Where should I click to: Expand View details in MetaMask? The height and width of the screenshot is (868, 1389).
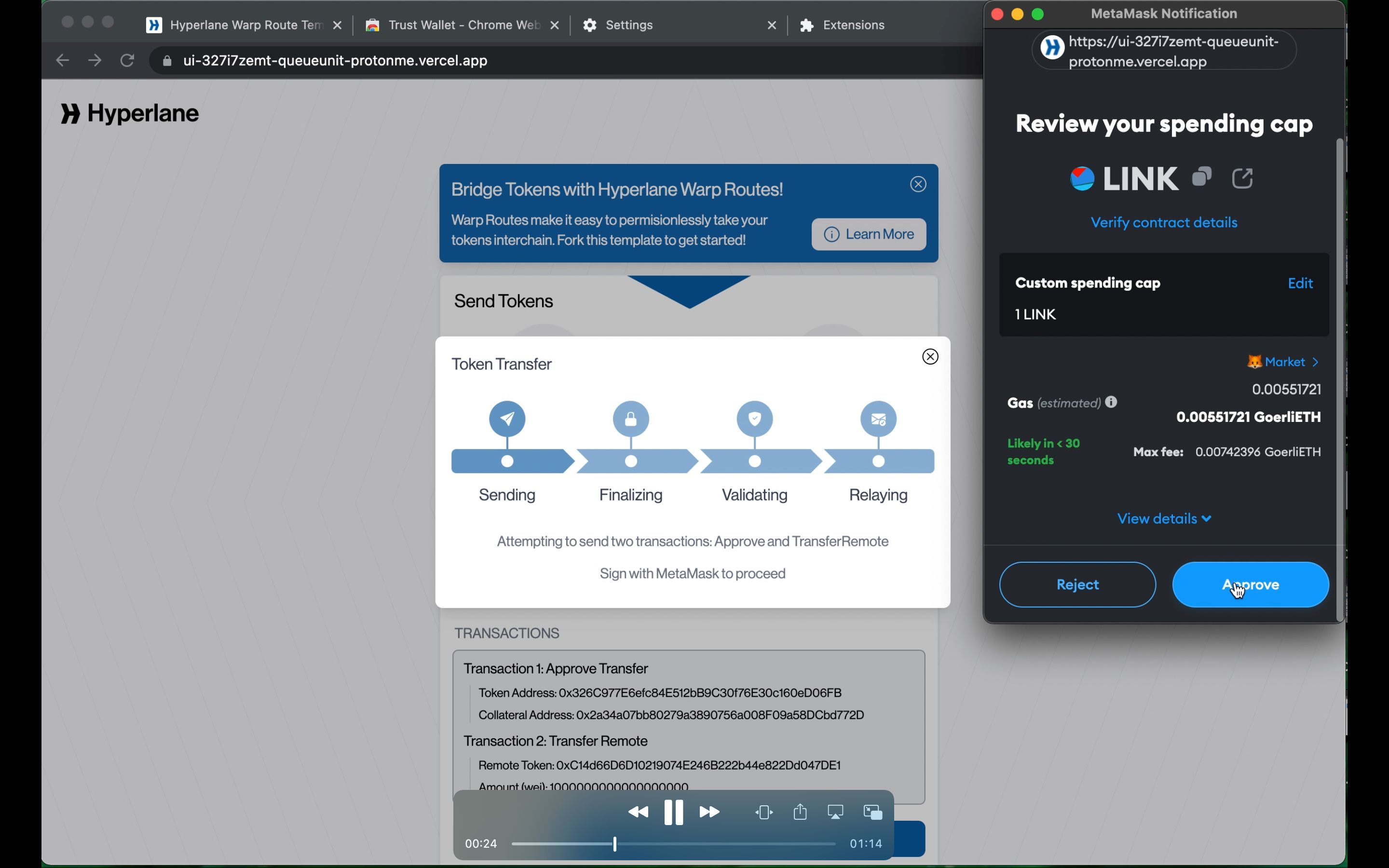tap(1164, 519)
